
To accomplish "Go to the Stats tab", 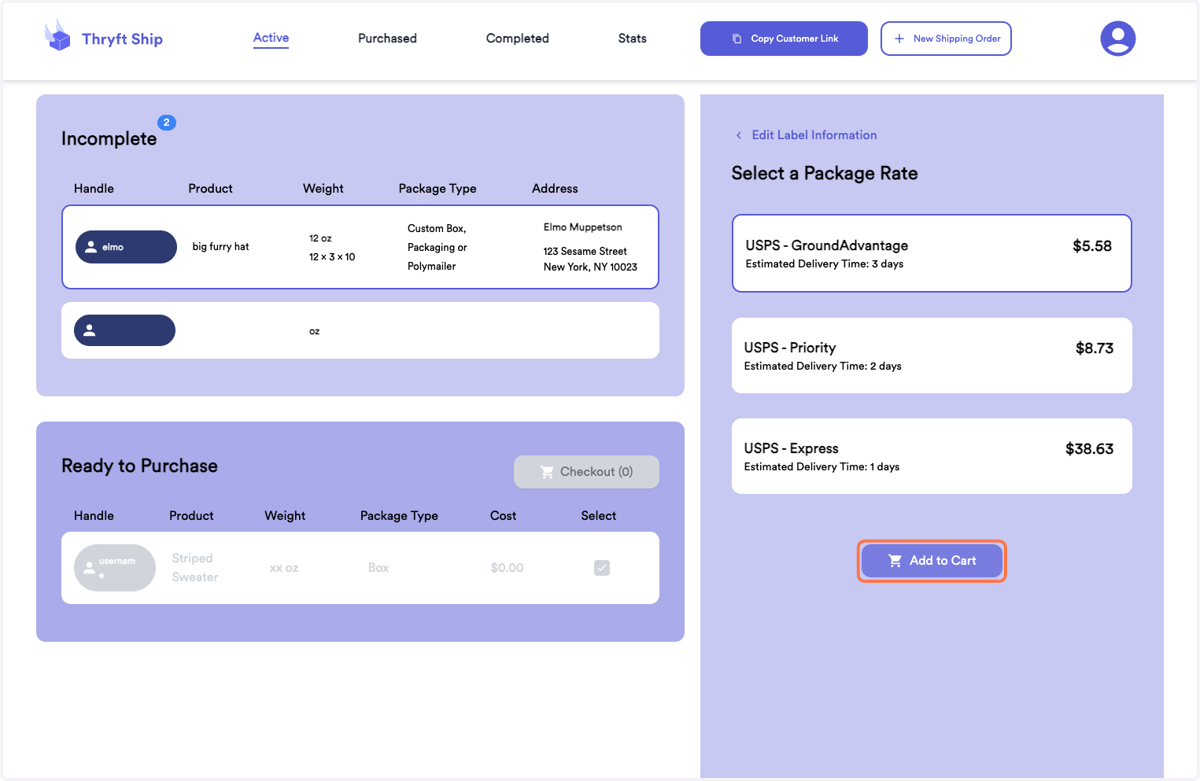I will [x=632, y=38].
